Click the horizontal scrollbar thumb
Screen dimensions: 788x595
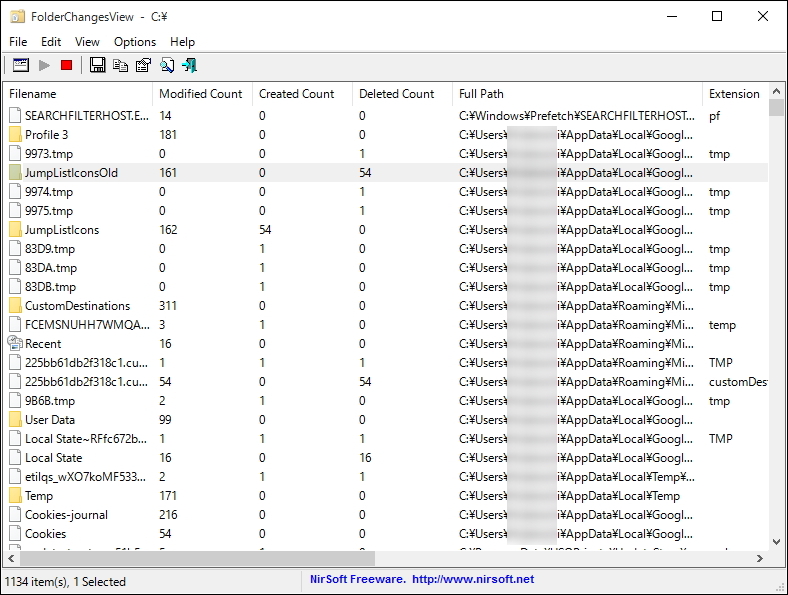point(197,558)
